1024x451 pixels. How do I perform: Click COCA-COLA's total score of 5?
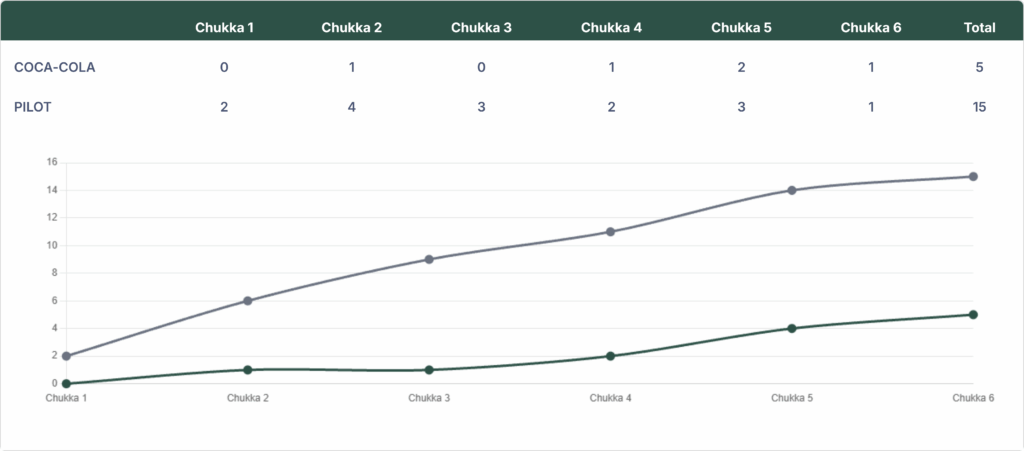979,67
